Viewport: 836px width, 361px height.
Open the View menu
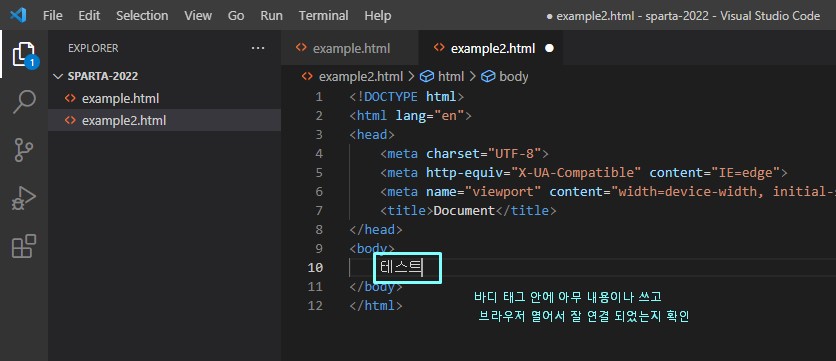point(198,15)
